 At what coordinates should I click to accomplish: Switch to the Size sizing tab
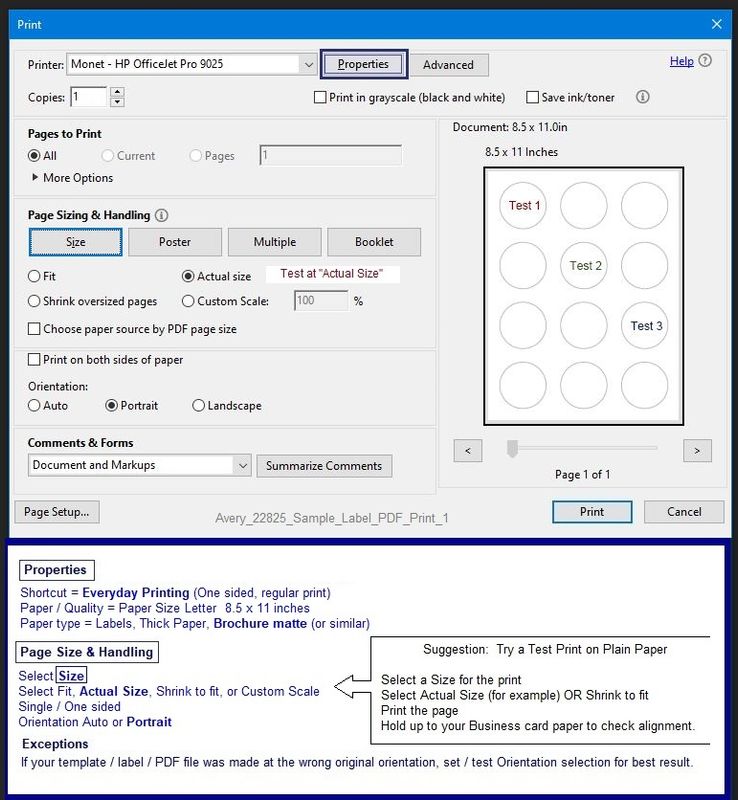point(76,242)
